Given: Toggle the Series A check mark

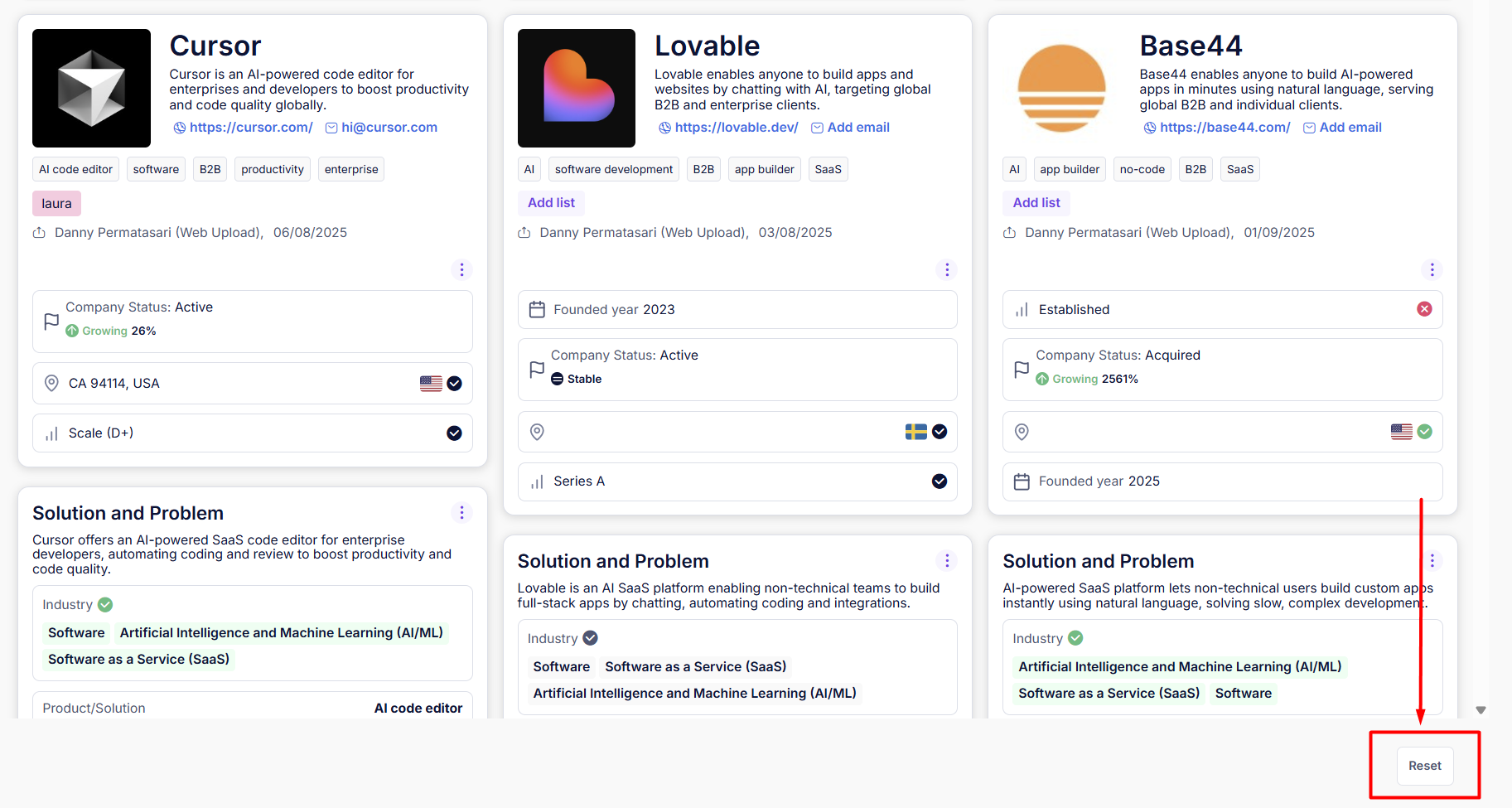Looking at the screenshot, I should point(940,481).
